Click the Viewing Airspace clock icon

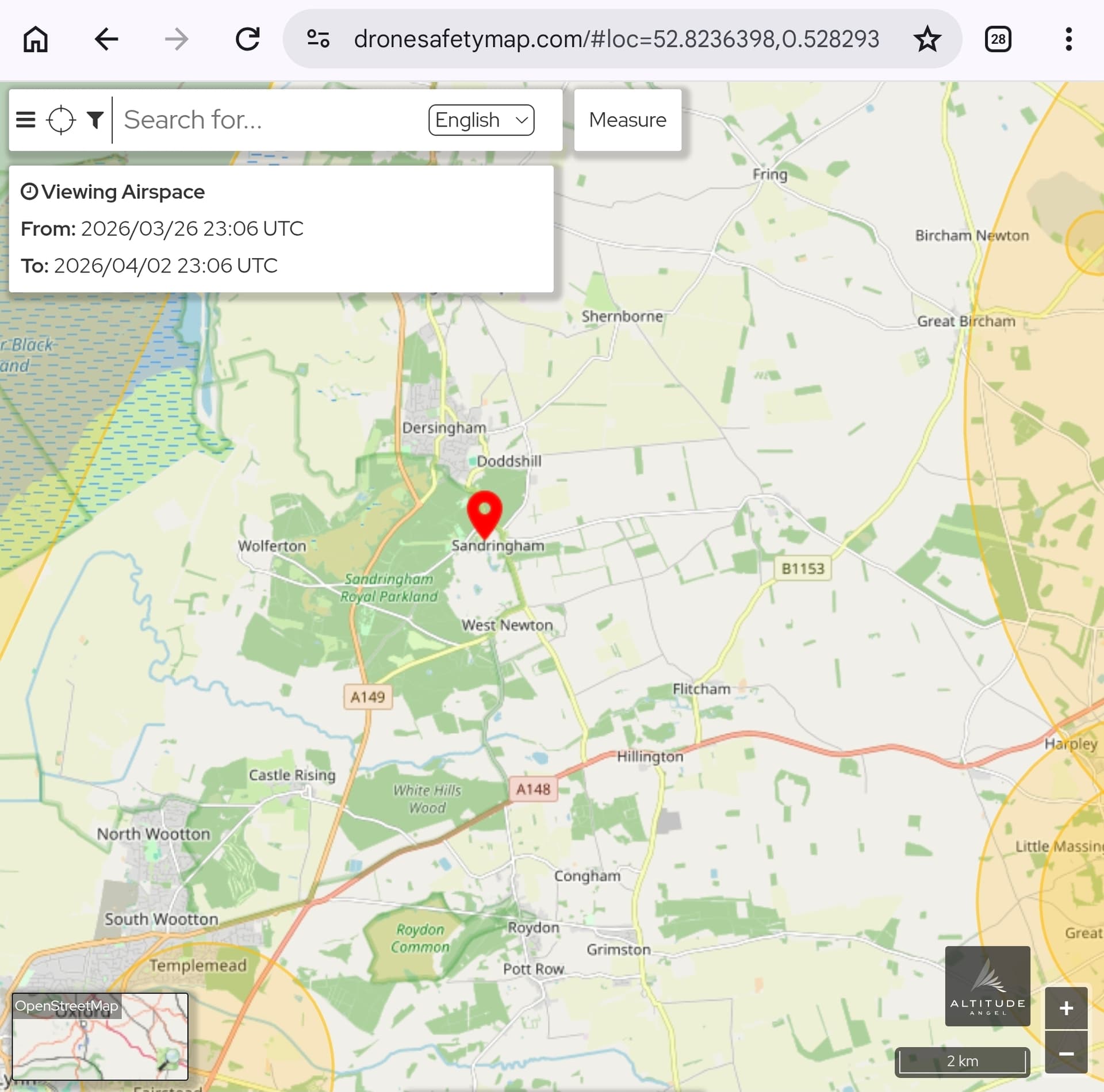click(29, 191)
